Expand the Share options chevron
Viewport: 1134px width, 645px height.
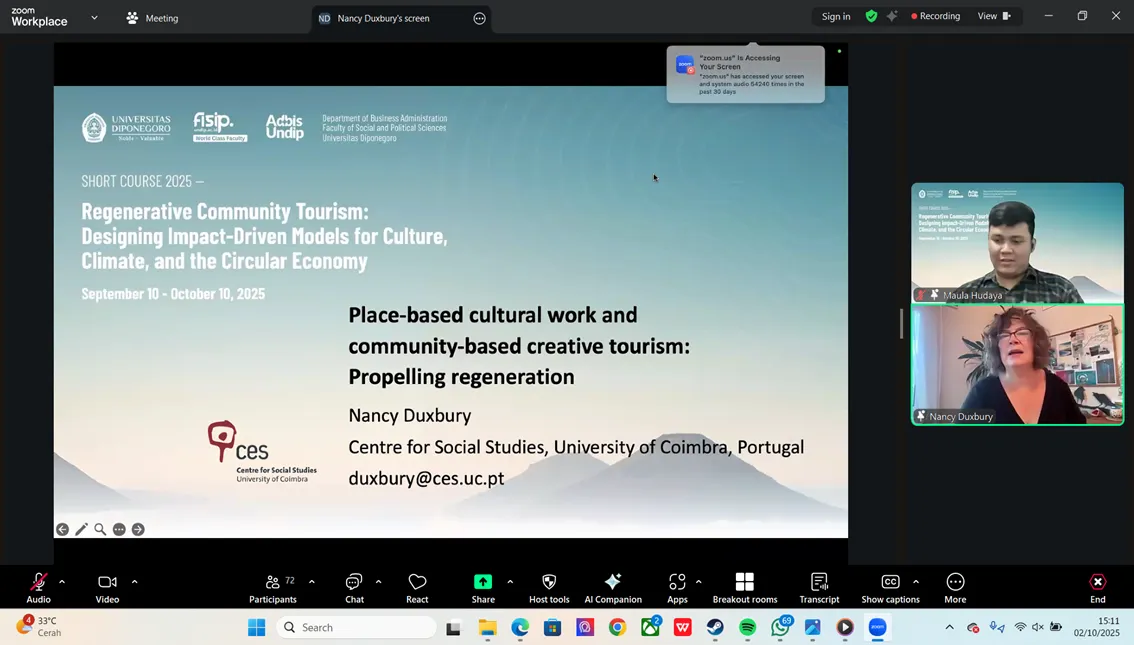510,581
